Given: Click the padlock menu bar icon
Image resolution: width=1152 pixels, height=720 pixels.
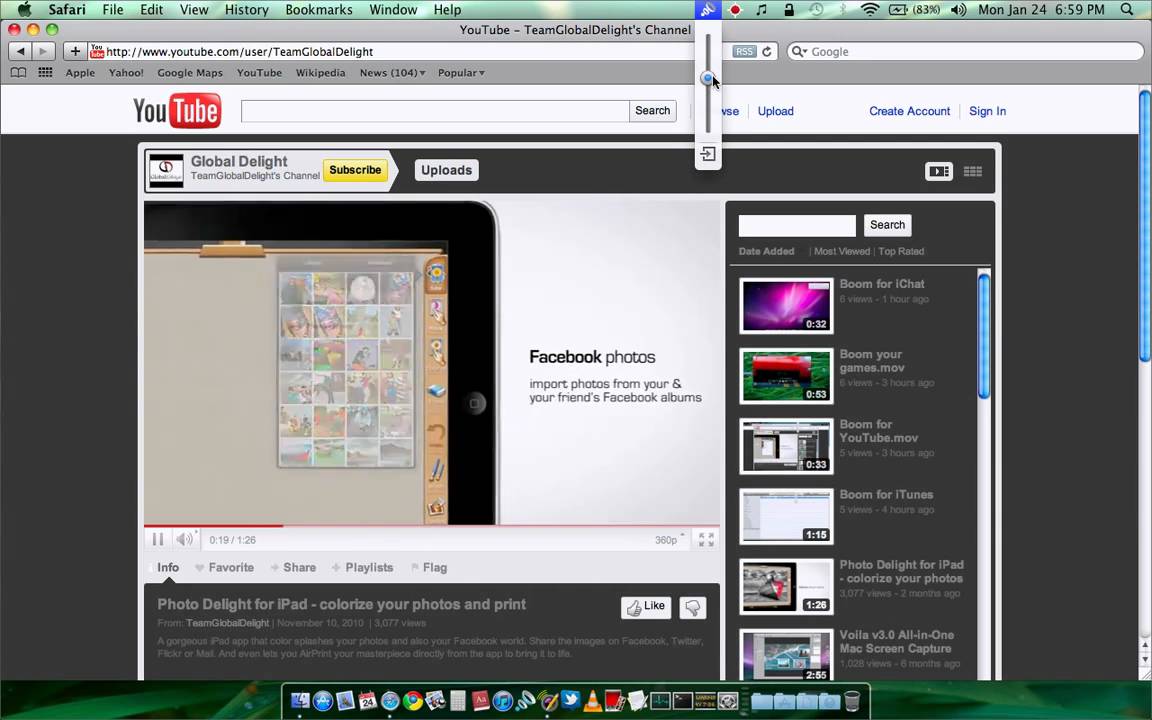Looking at the screenshot, I should tap(789, 10).
